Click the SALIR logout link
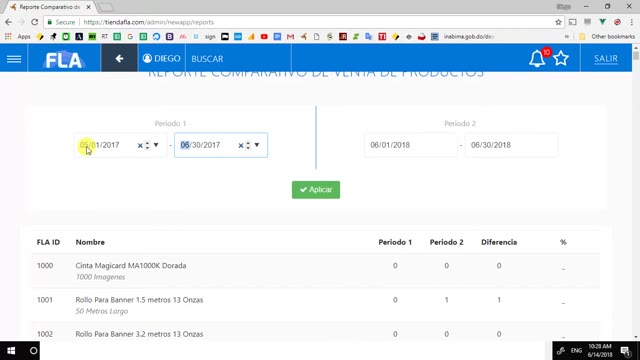640x360 pixels. [x=606, y=58]
